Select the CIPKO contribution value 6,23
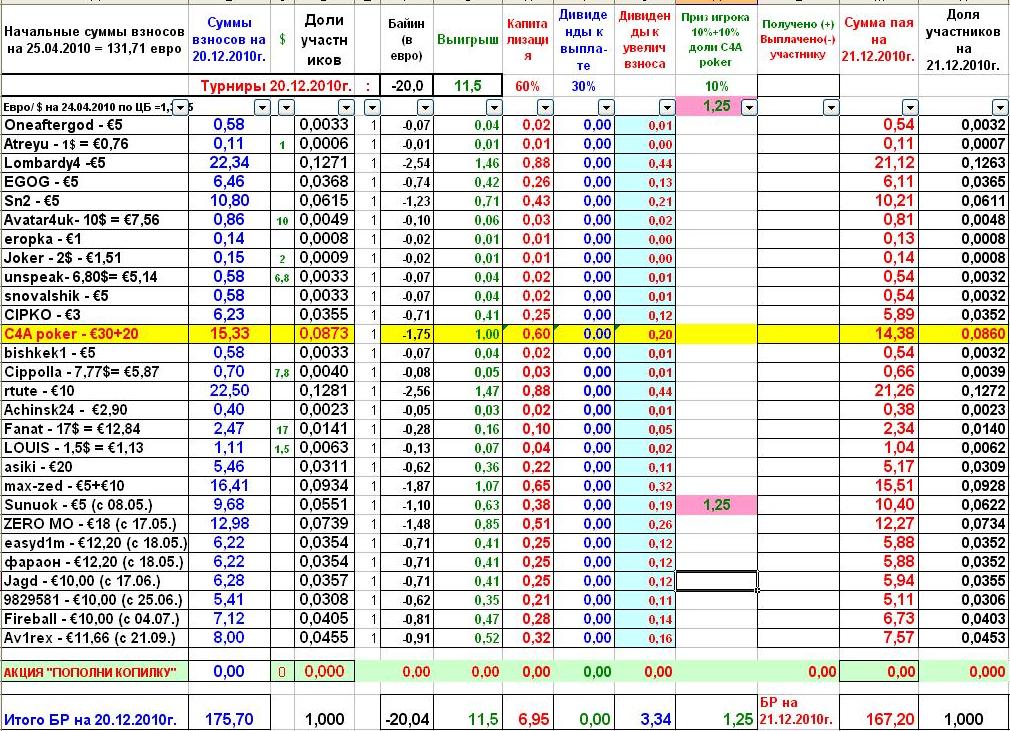 [x=229, y=315]
